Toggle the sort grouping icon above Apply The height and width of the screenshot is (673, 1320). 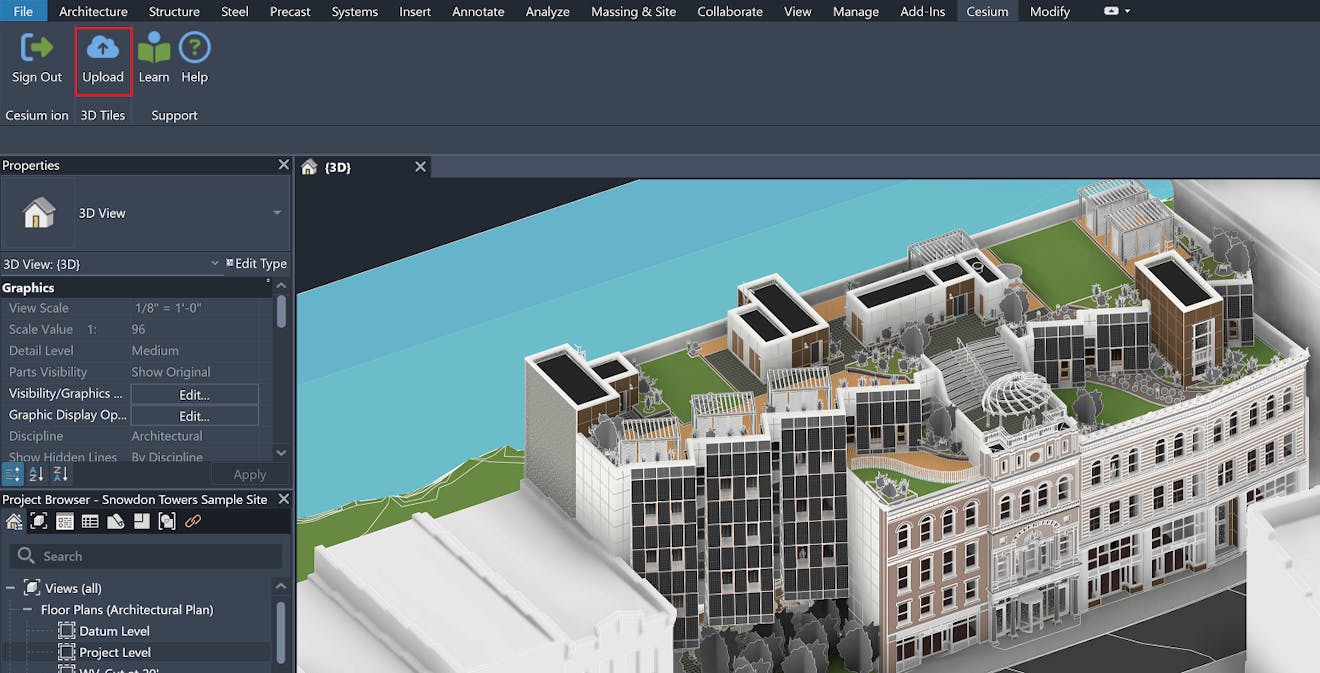pyautogui.click(x=12, y=474)
